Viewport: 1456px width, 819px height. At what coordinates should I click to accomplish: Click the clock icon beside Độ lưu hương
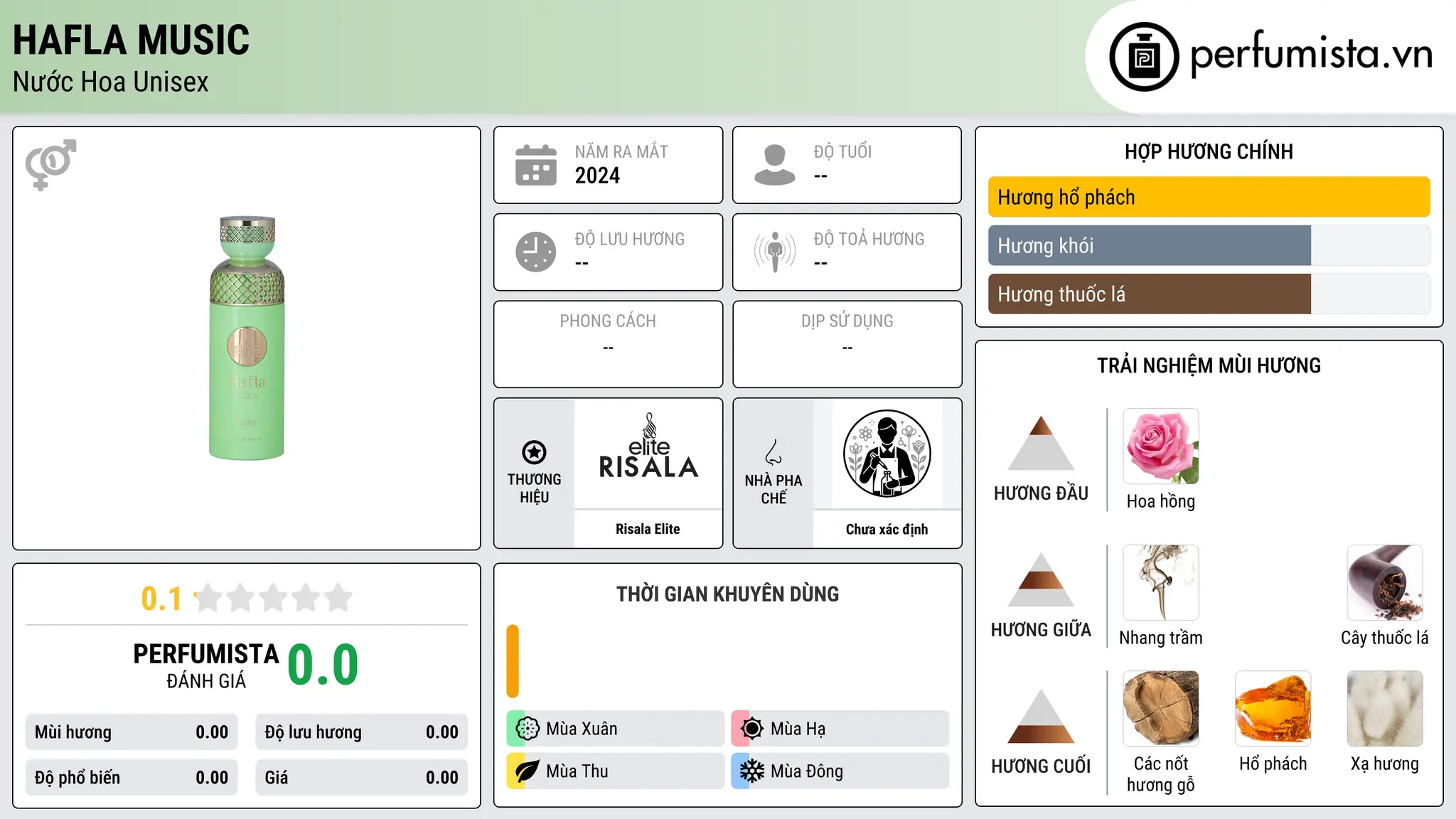coord(536,252)
